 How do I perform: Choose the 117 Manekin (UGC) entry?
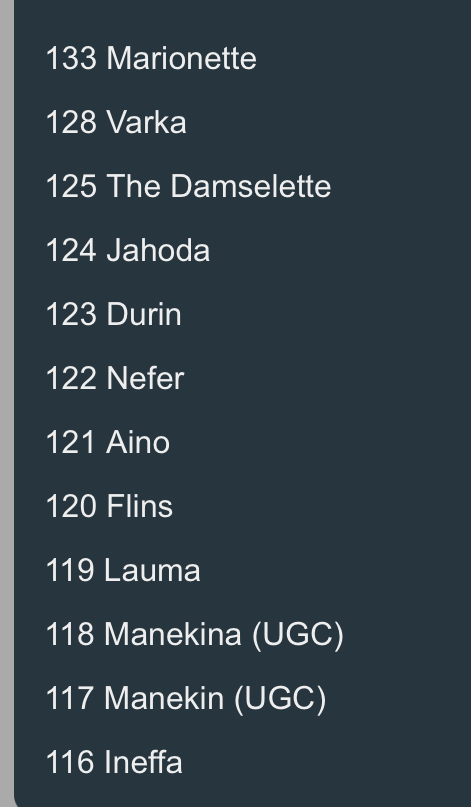[x=243, y=698]
